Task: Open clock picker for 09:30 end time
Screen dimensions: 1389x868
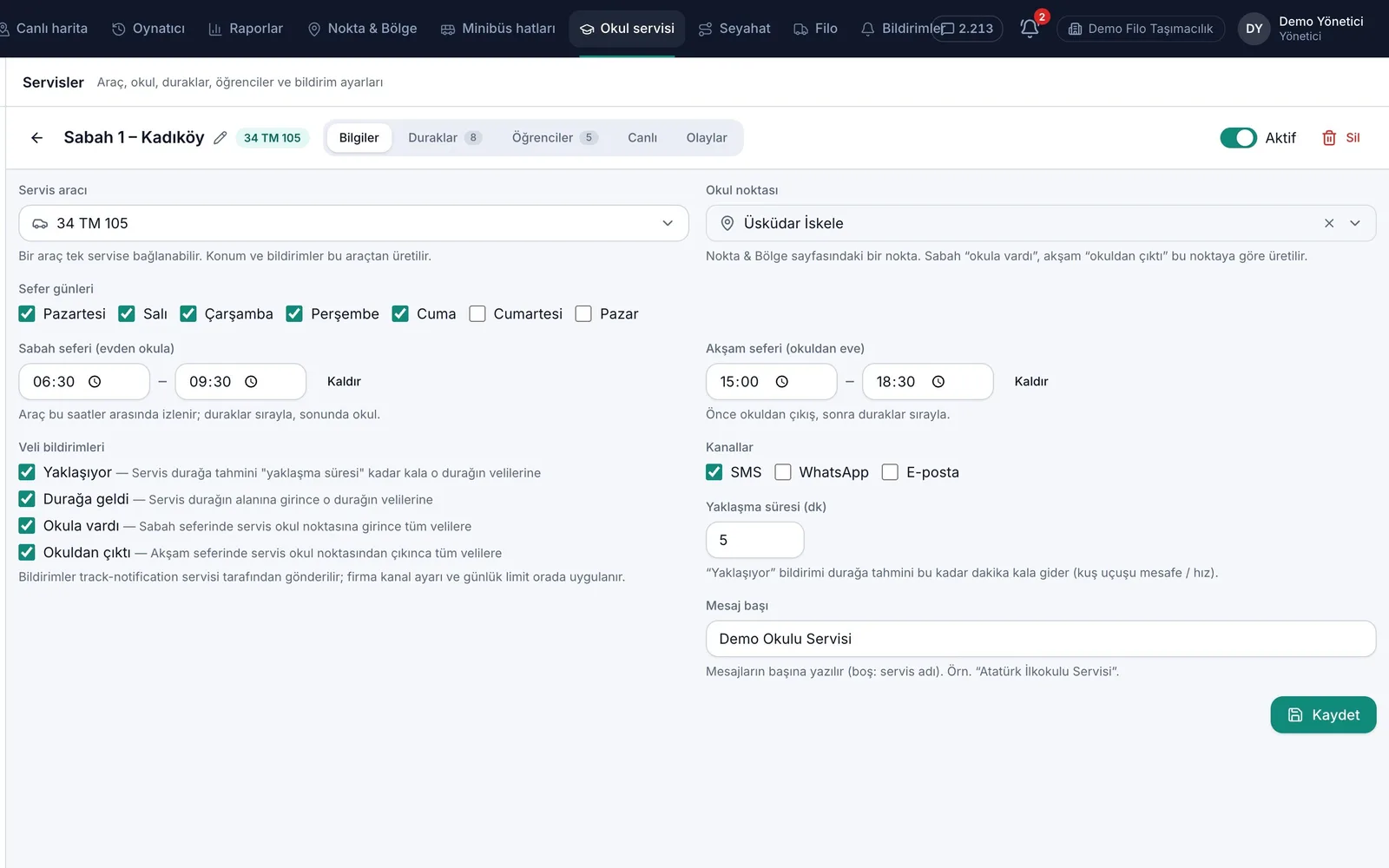Action: (252, 382)
